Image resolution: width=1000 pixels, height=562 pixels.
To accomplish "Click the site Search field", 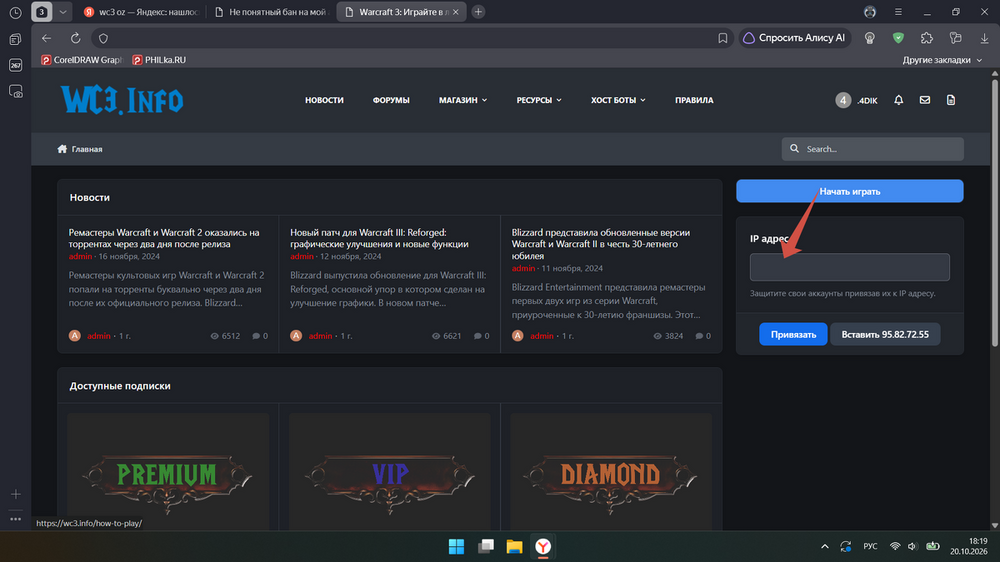I will (872, 149).
